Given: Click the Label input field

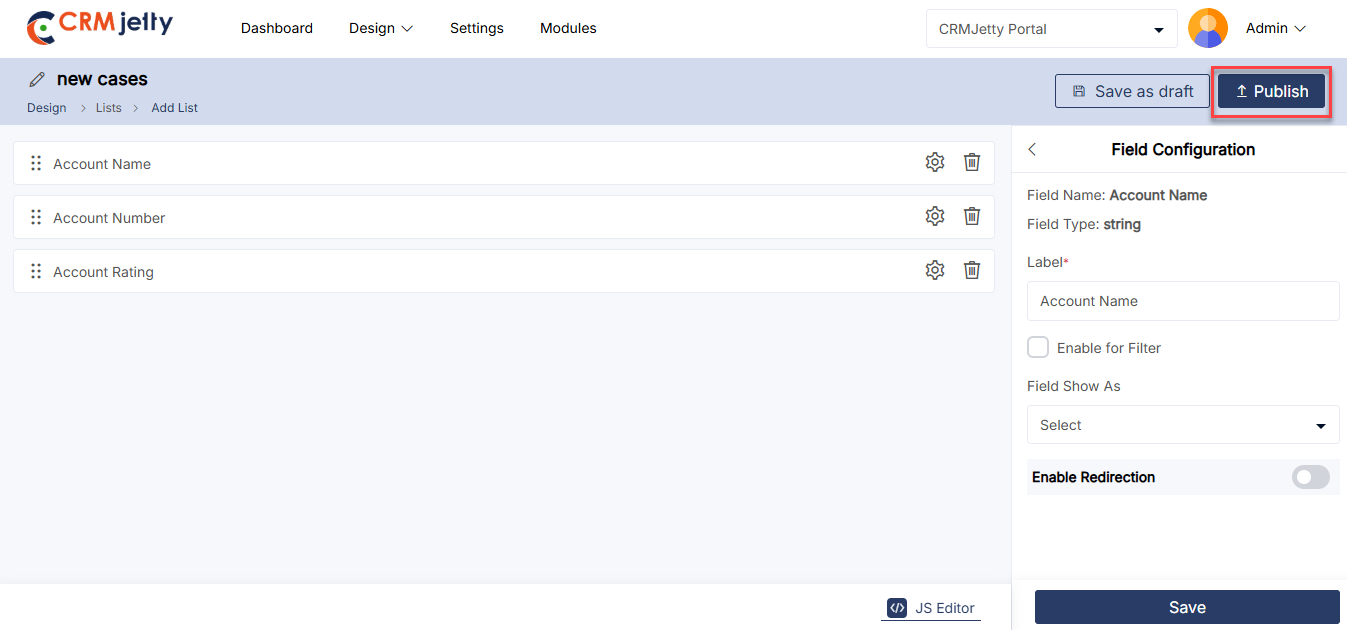Looking at the screenshot, I should [x=1182, y=301].
